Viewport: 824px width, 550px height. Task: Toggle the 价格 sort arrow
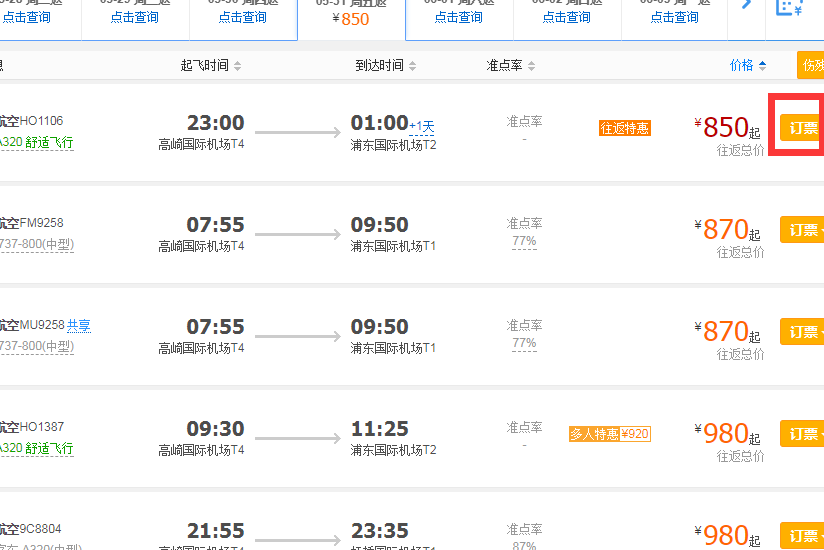pos(762,66)
